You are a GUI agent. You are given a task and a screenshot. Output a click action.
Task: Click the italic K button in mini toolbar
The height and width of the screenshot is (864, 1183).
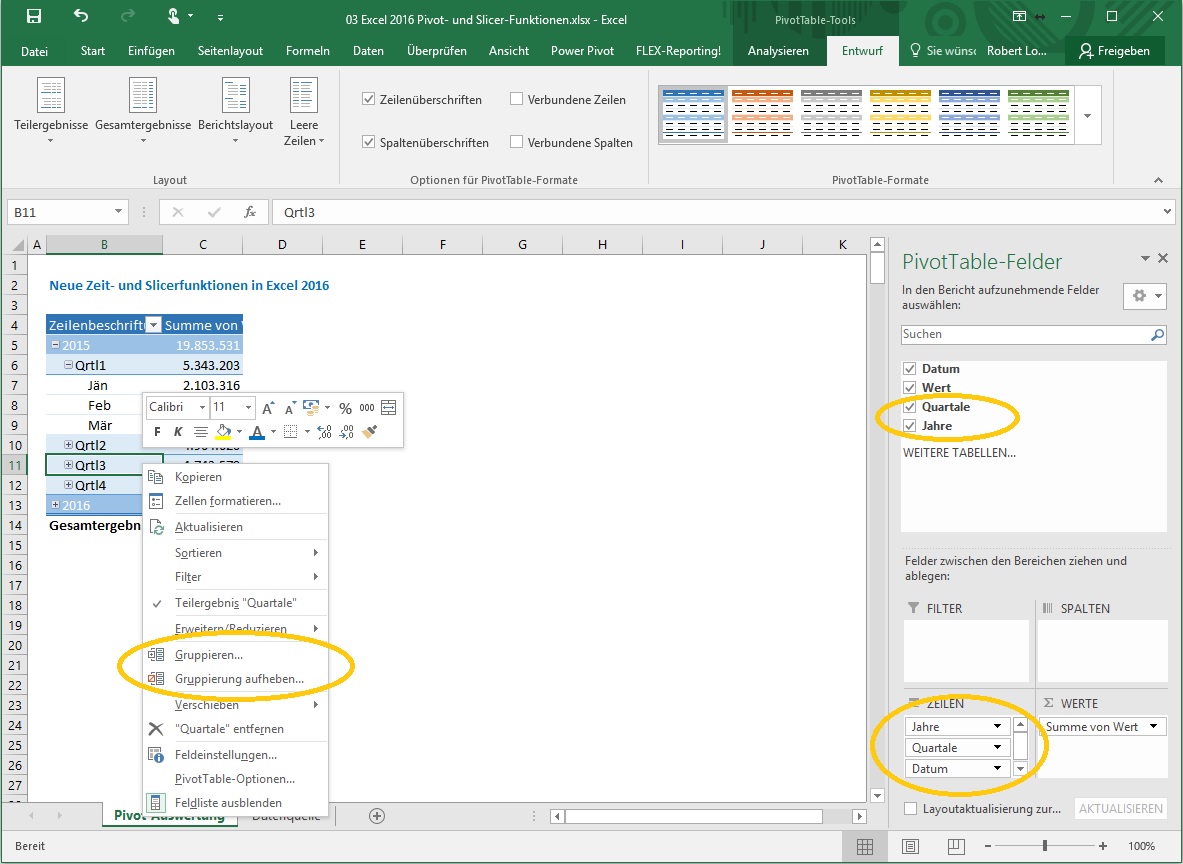pos(178,432)
